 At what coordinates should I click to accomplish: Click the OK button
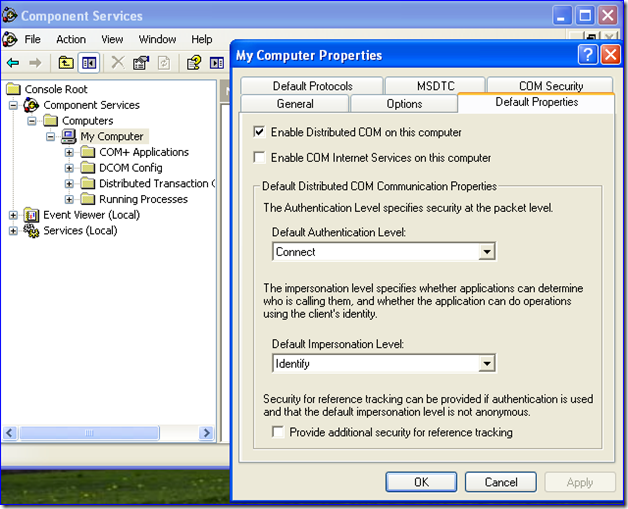pos(421,482)
